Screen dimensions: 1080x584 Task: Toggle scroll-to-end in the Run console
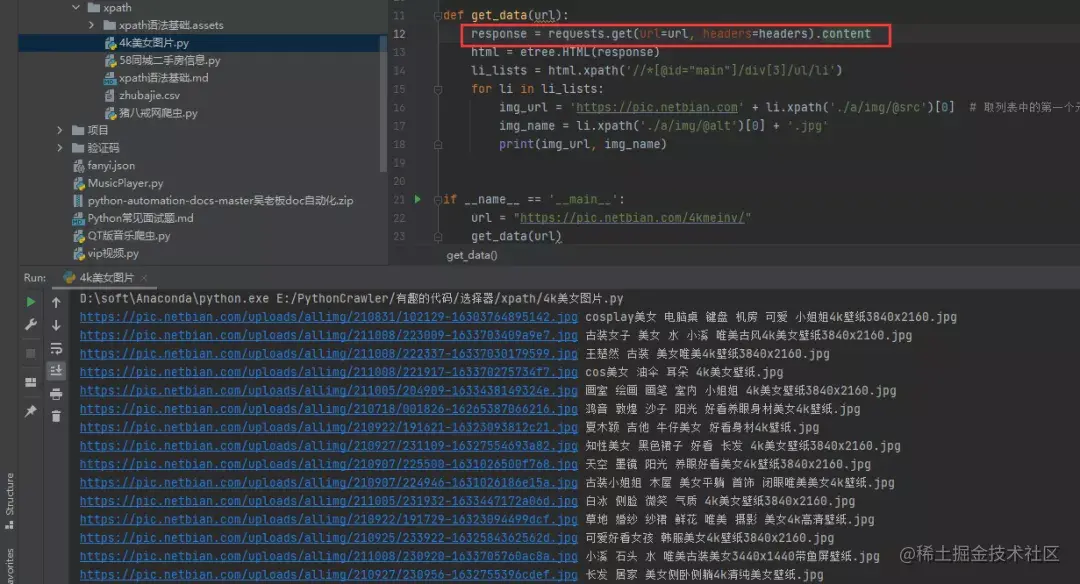tap(56, 371)
